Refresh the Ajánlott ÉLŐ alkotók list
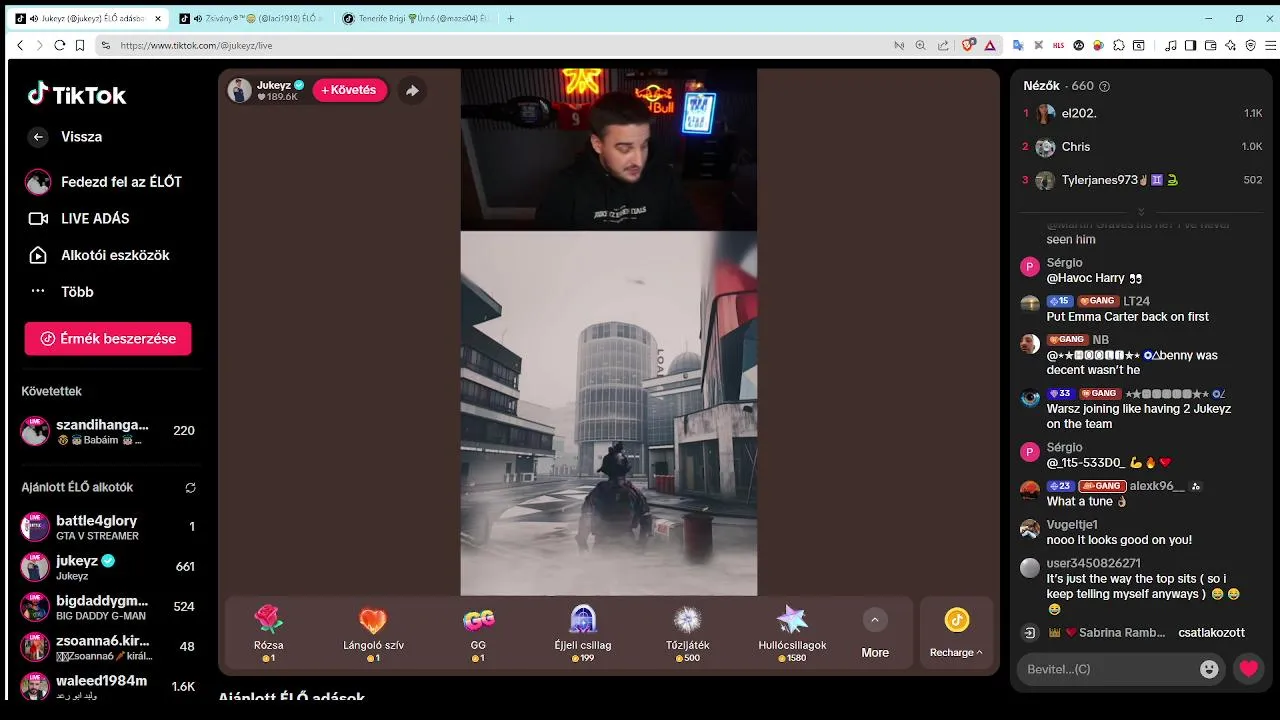1280x720 pixels. pyautogui.click(x=190, y=488)
